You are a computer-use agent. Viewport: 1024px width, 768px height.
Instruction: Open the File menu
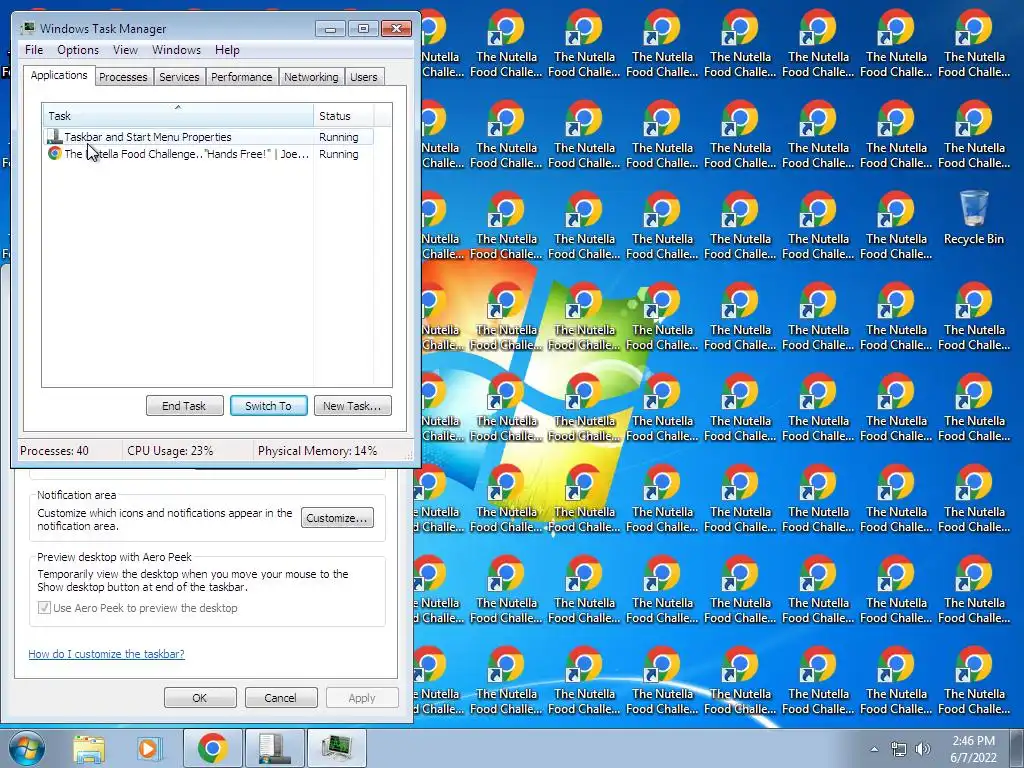pyautogui.click(x=34, y=50)
